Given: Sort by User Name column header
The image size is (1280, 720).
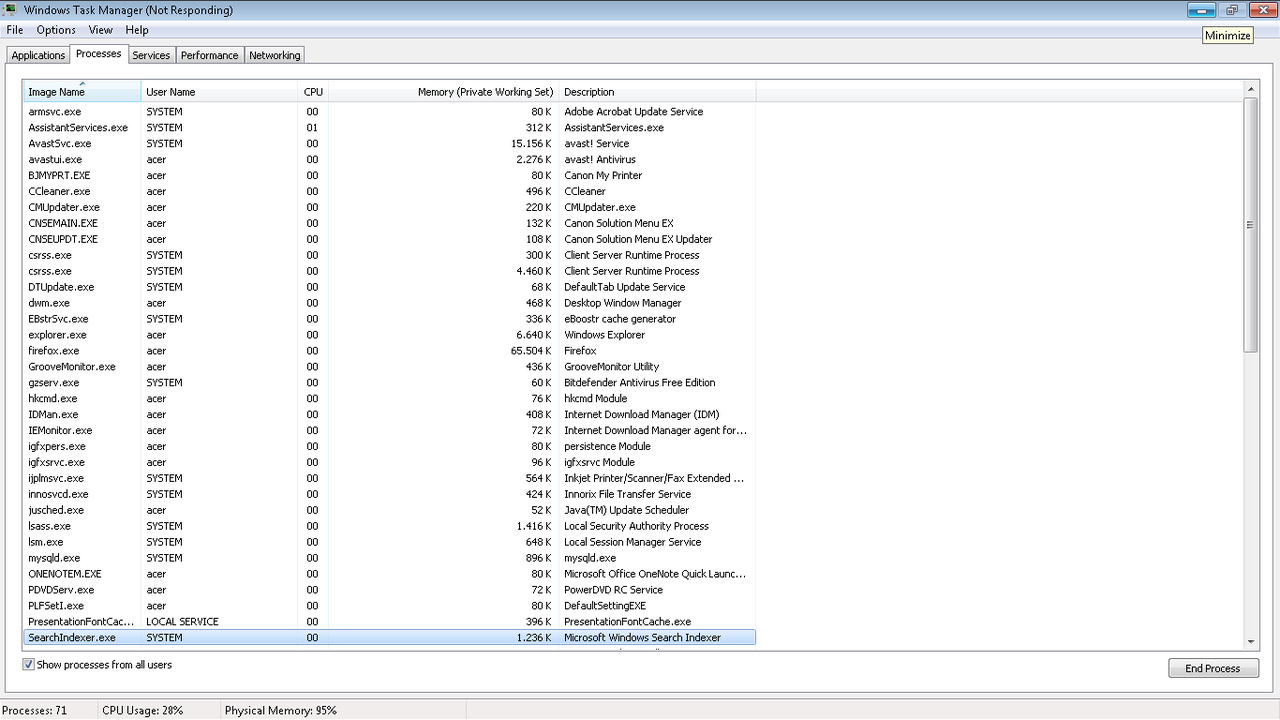Looking at the screenshot, I should pyautogui.click(x=220, y=92).
